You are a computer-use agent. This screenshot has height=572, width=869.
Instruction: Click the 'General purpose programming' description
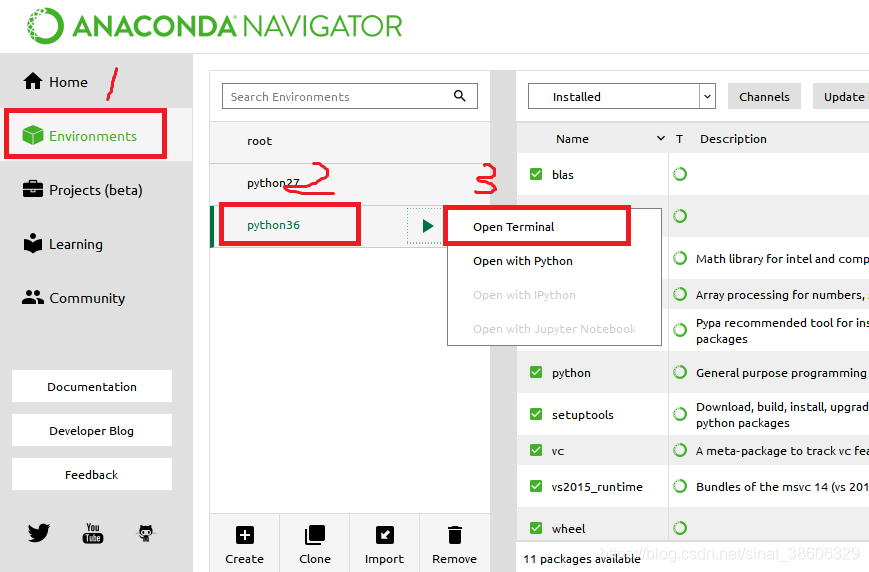click(x=781, y=373)
